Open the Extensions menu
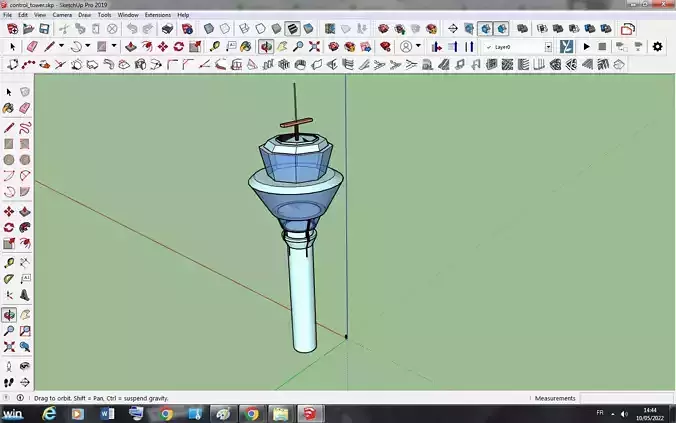Viewport: 676px width, 423px height. click(158, 15)
